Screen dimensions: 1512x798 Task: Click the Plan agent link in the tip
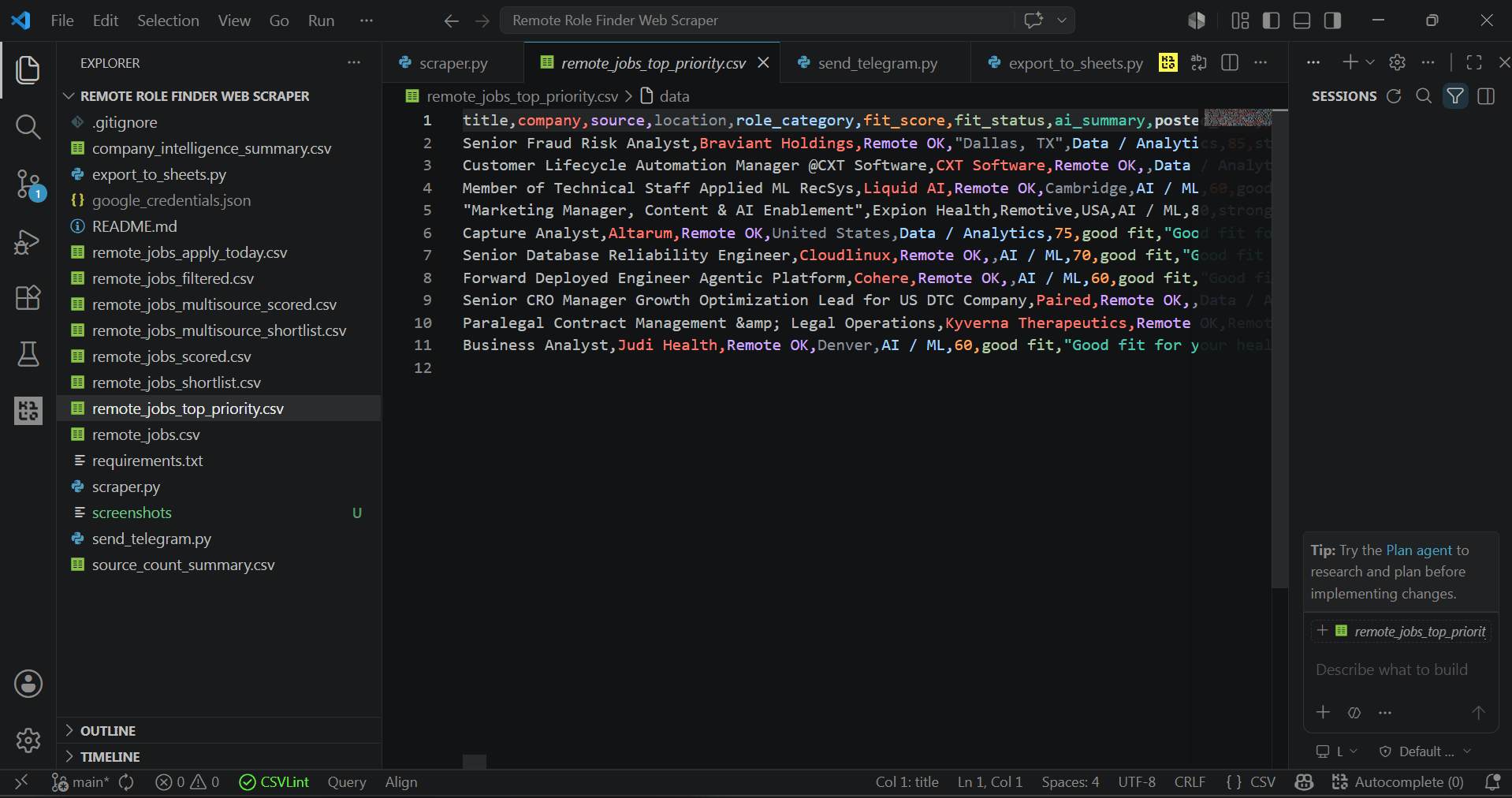tap(1419, 550)
